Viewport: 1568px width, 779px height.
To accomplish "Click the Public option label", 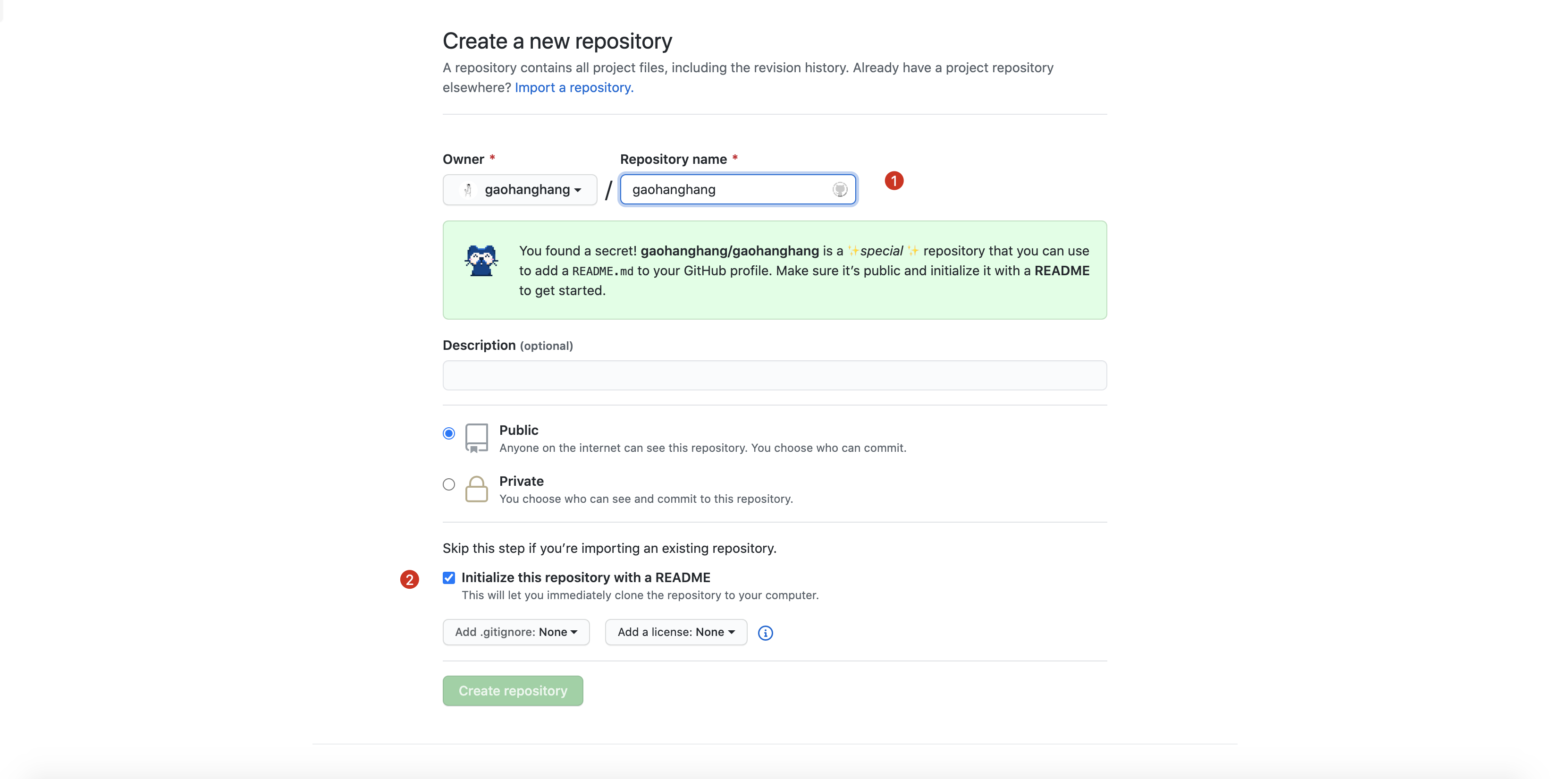I will point(519,430).
